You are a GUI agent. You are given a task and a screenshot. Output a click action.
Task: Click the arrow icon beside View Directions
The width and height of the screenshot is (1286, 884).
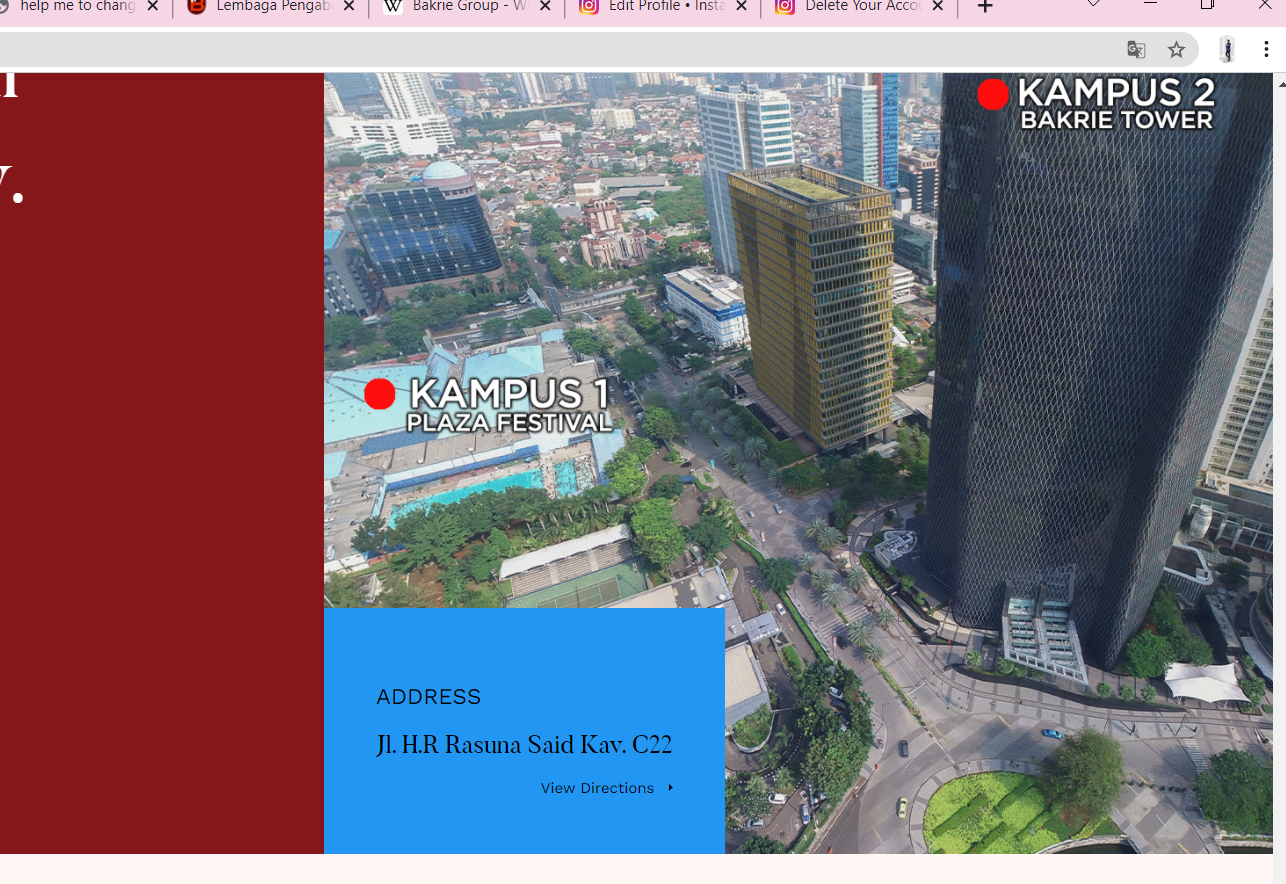[670, 788]
